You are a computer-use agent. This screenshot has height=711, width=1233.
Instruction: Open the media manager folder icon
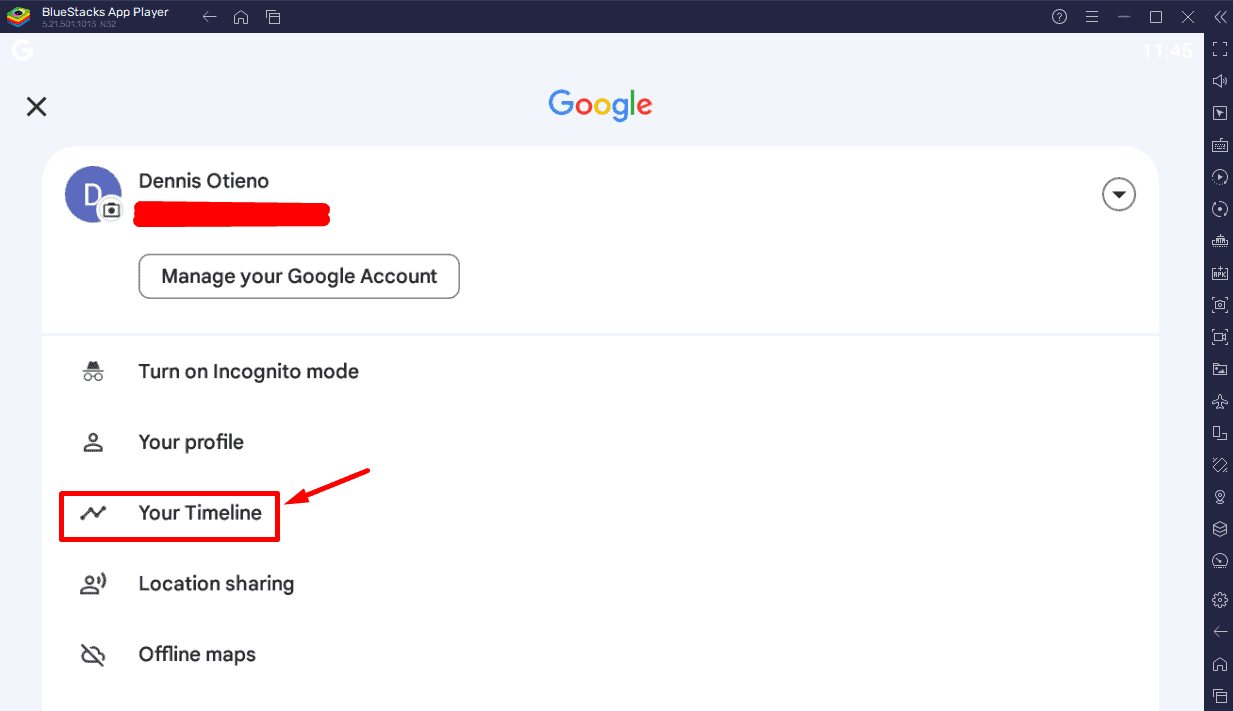click(1219, 369)
